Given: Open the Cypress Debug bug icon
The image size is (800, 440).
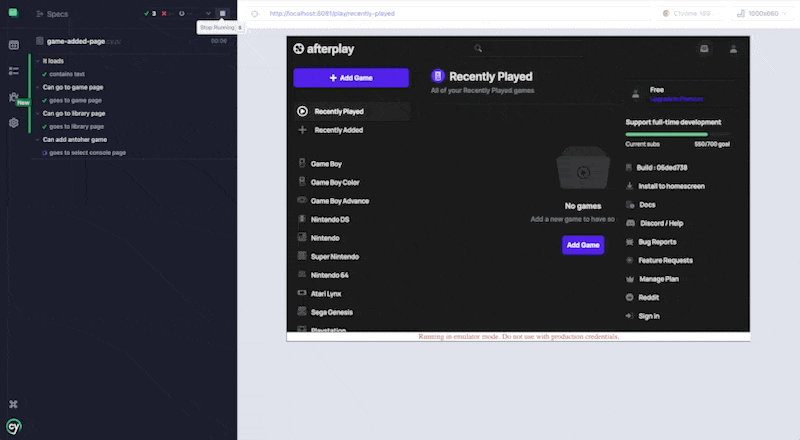Looking at the screenshot, I should tap(14, 97).
